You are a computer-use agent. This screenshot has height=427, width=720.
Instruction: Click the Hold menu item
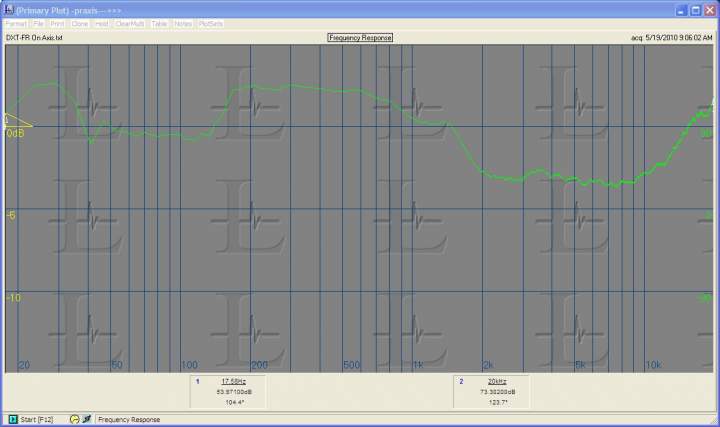click(x=101, y=23)
